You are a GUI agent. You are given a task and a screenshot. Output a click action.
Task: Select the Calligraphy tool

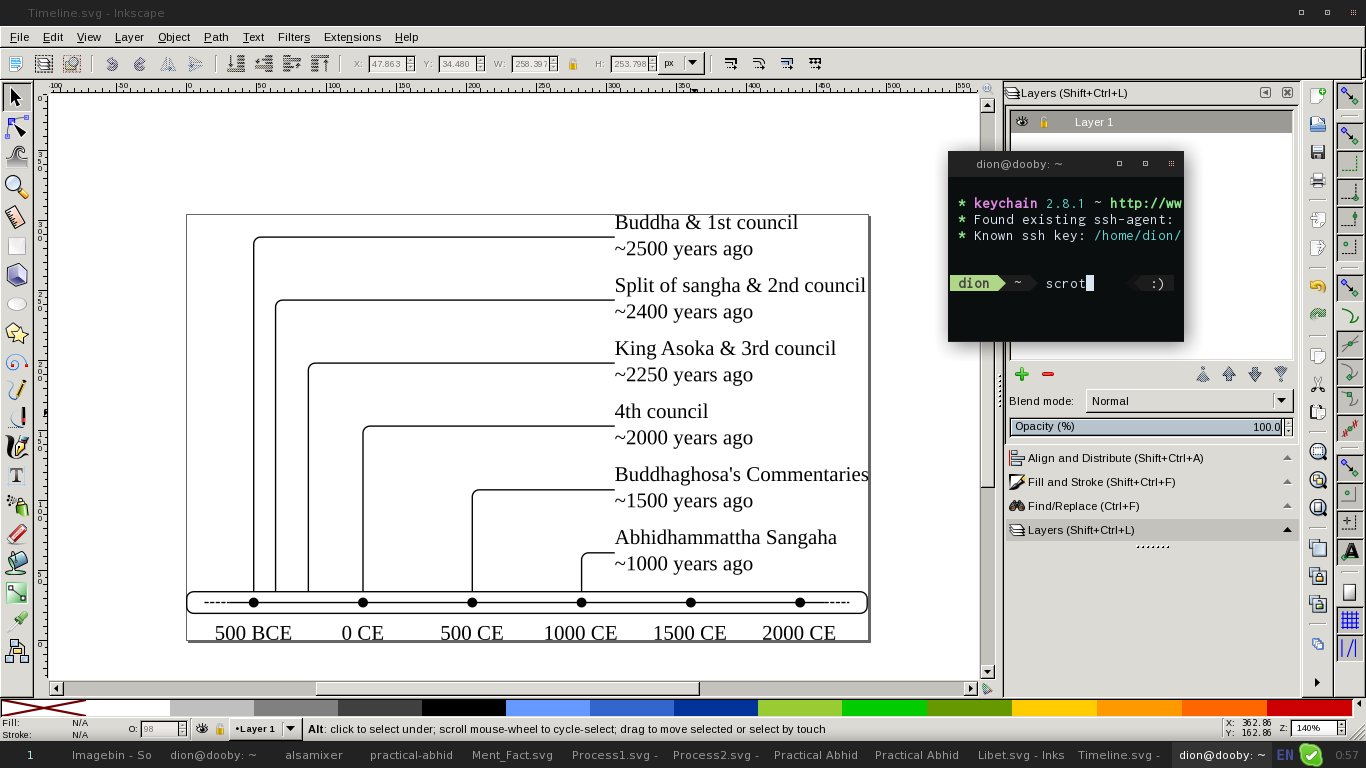pyautogui.click(x=16, y=447)
